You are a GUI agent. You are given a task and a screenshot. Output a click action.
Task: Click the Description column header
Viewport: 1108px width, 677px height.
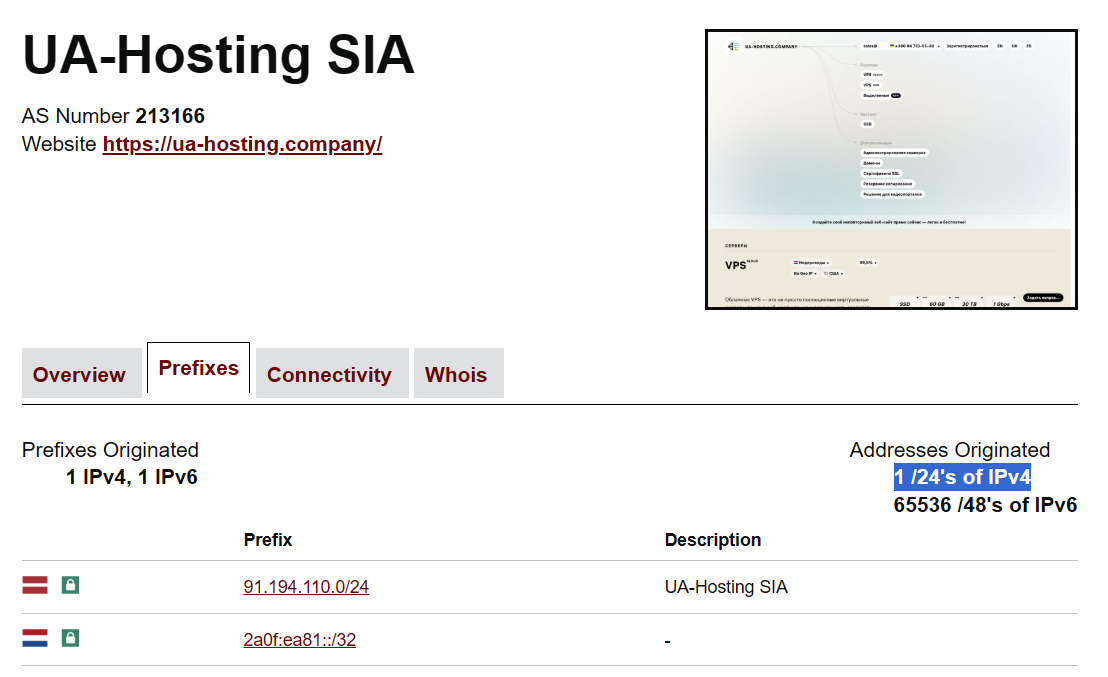click(x=713, y=540)
